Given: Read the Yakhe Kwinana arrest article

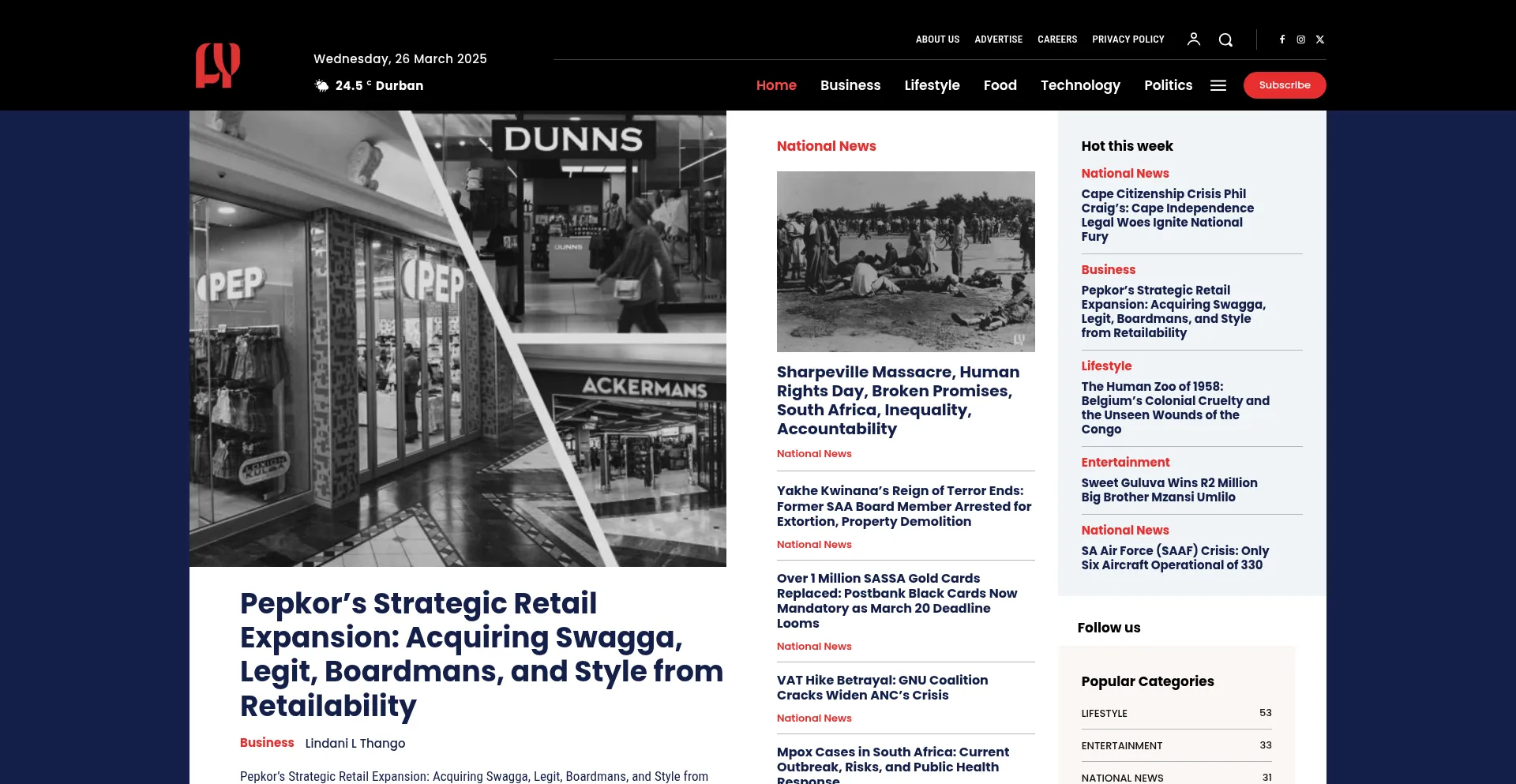Looking at the screenshot, I should pos(903,506).
